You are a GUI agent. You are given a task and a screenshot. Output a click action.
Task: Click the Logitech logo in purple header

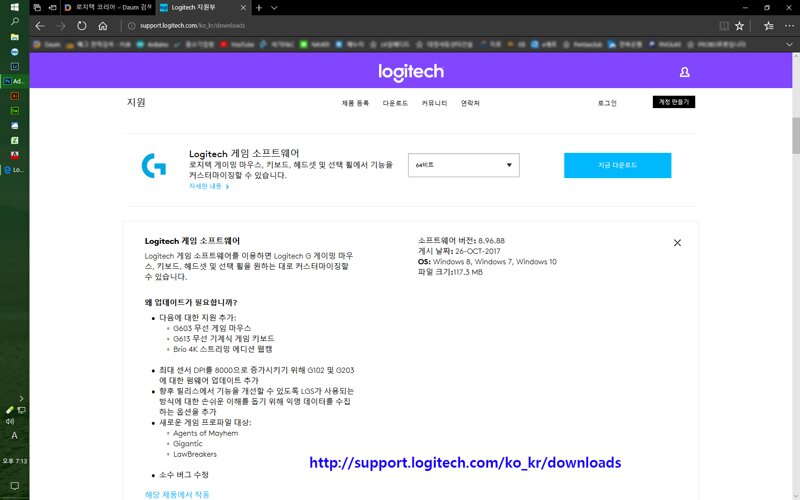(411, 72)
